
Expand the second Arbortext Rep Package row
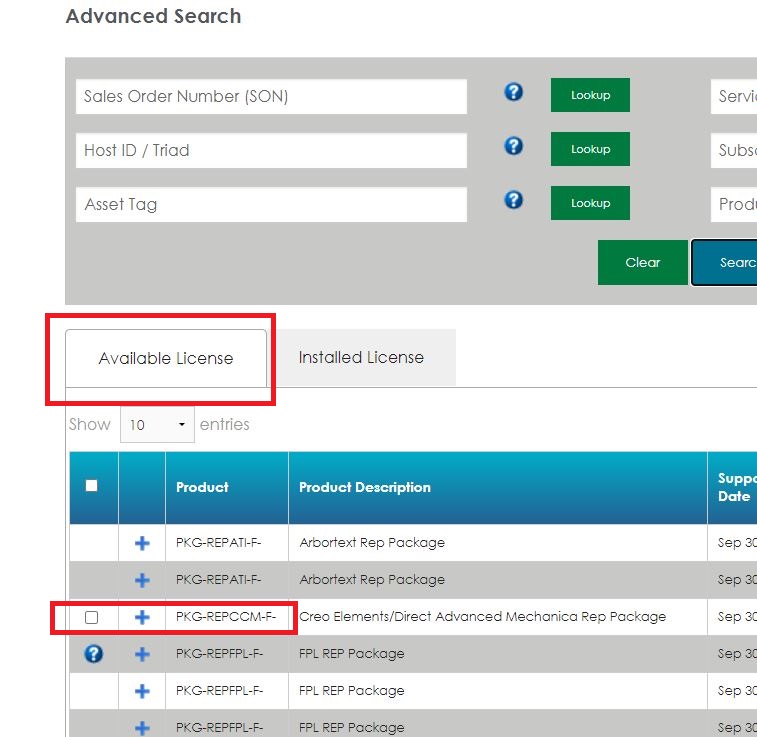(142, 580)
